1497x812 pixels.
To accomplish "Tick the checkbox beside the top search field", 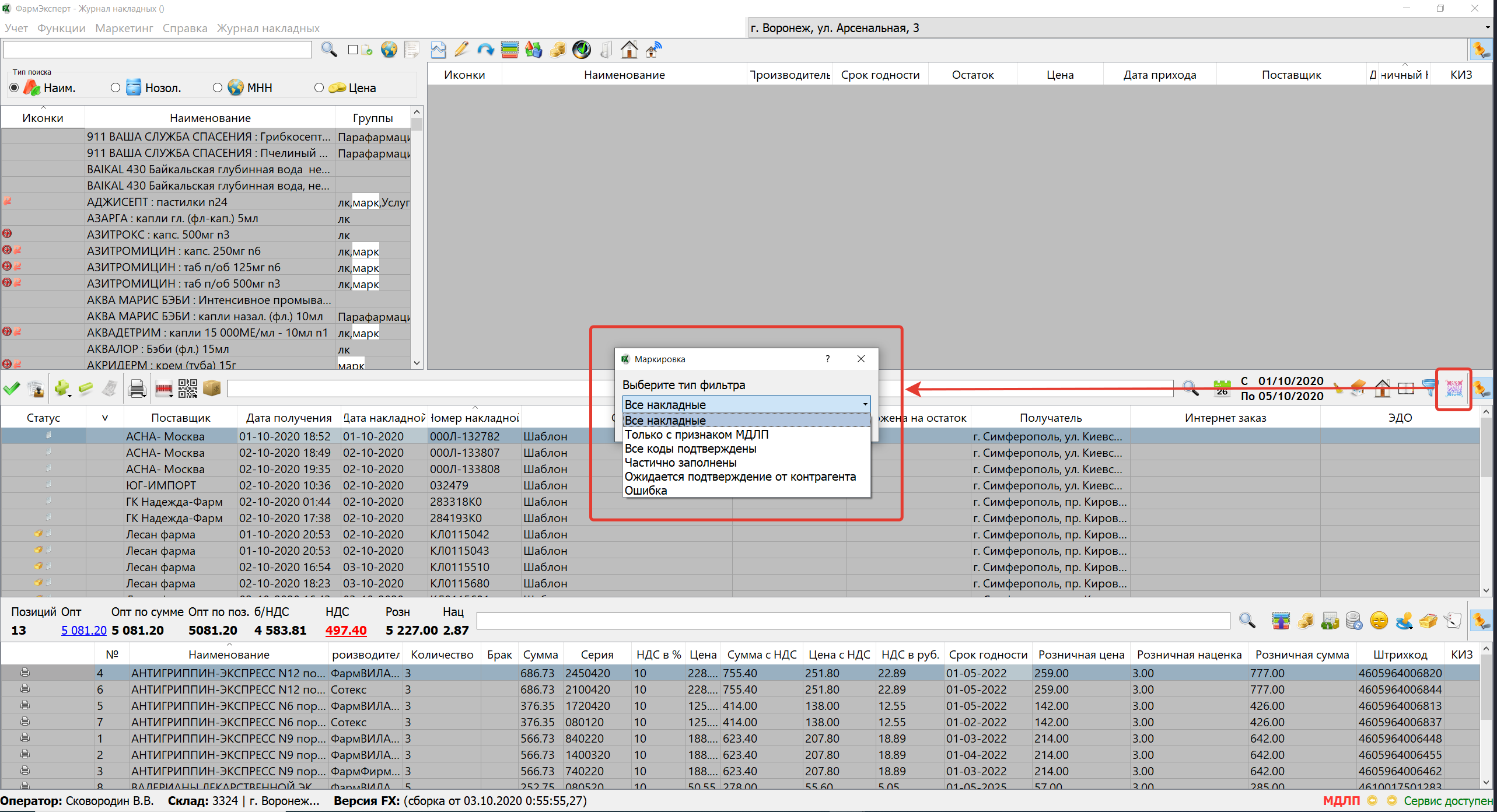I will click(352, 50).
